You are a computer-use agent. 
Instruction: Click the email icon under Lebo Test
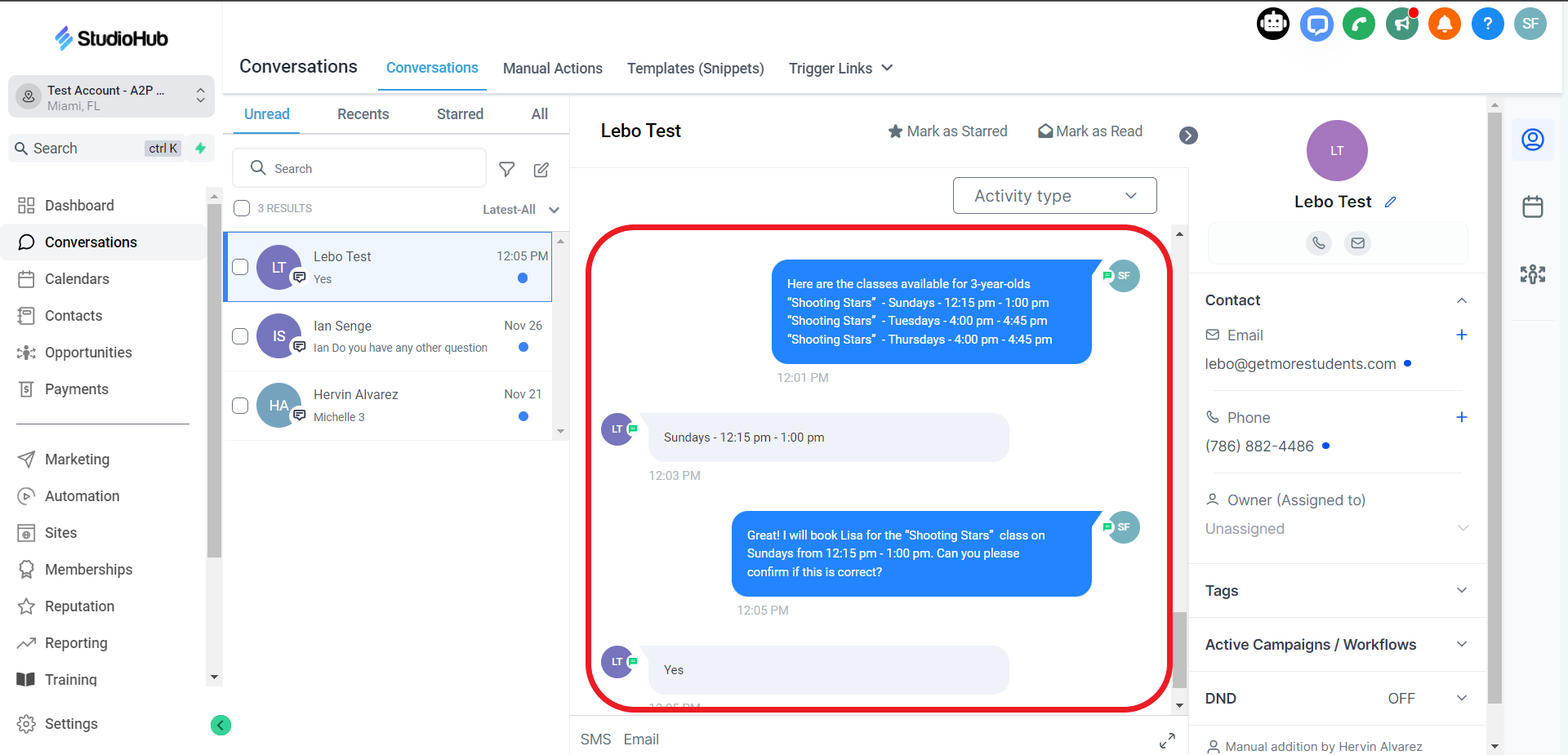[1358, 242]
